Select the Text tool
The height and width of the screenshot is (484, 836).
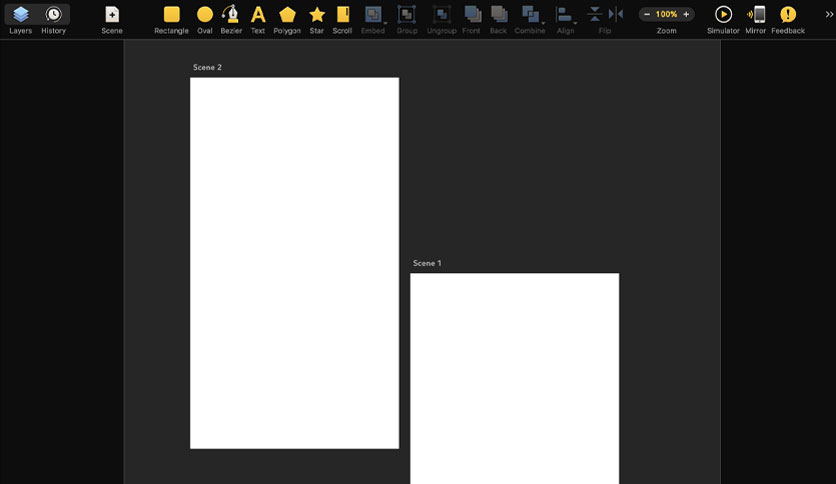pyautogui.click(x=258, y=20)
